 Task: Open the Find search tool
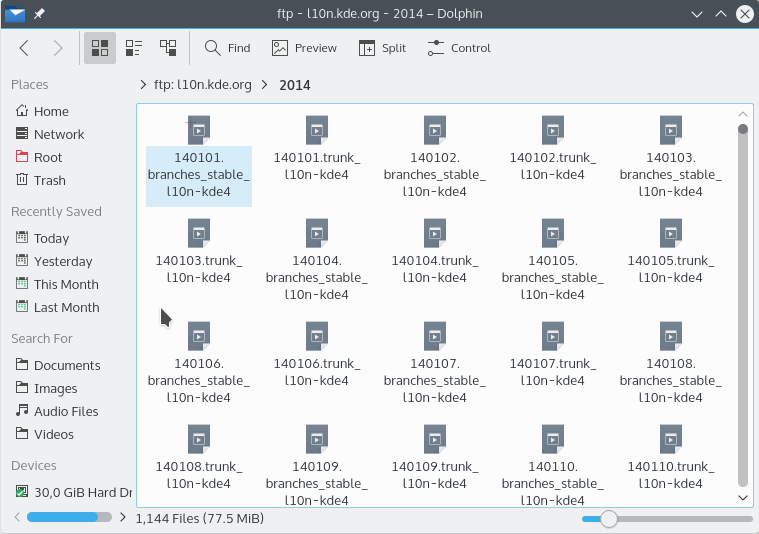(227, 48)
